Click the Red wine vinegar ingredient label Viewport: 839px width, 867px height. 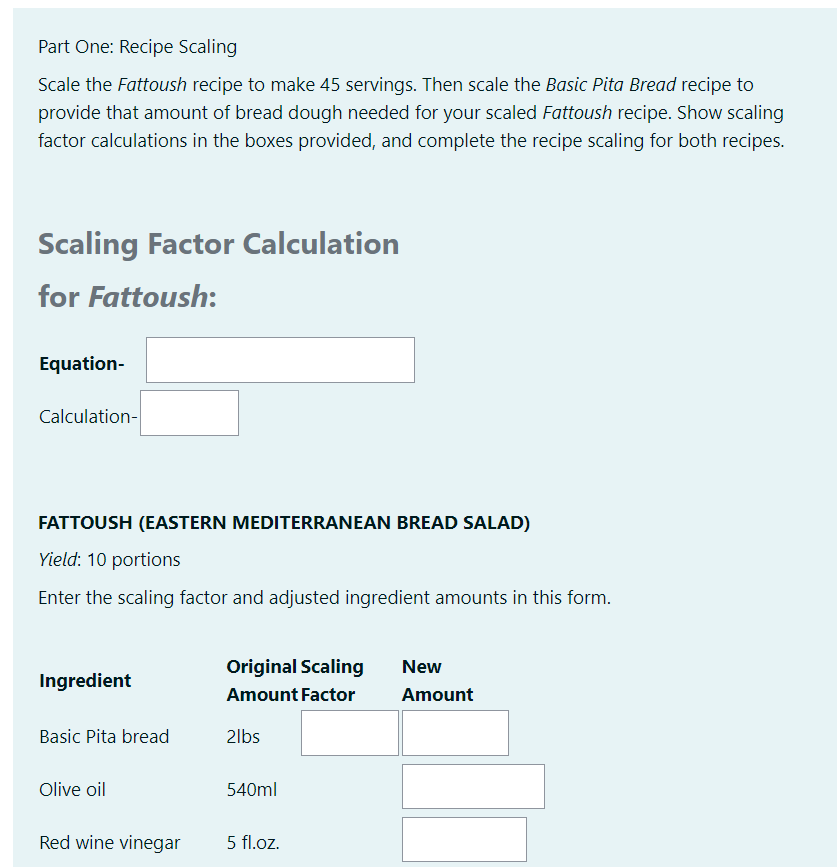[x=110, y=842]
